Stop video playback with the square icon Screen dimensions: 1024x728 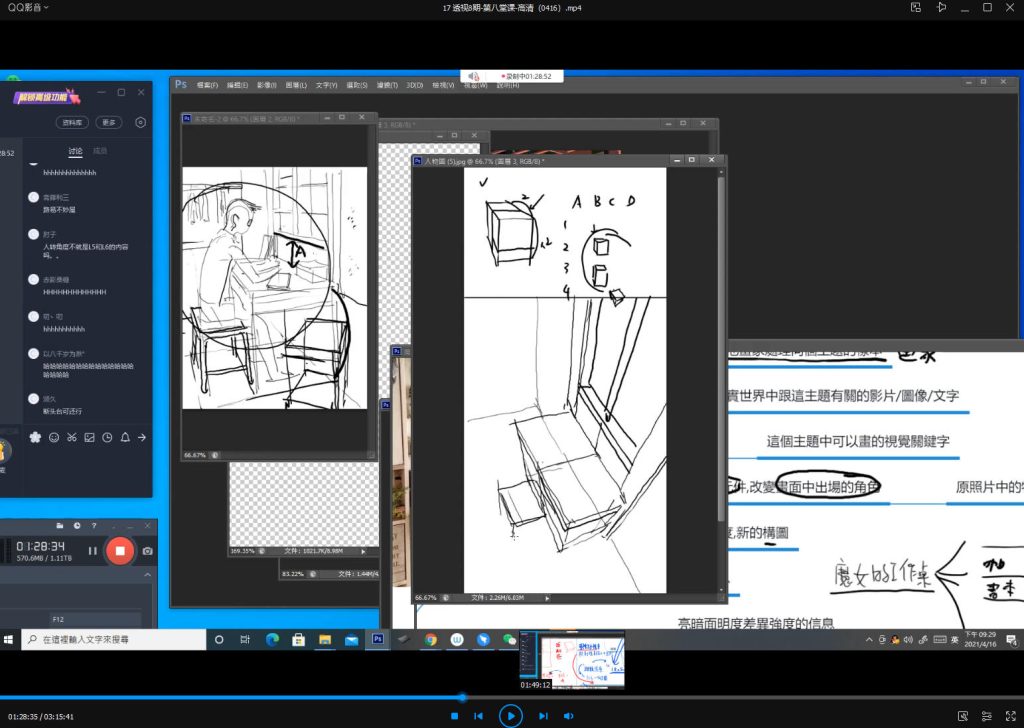pos(454,716)
